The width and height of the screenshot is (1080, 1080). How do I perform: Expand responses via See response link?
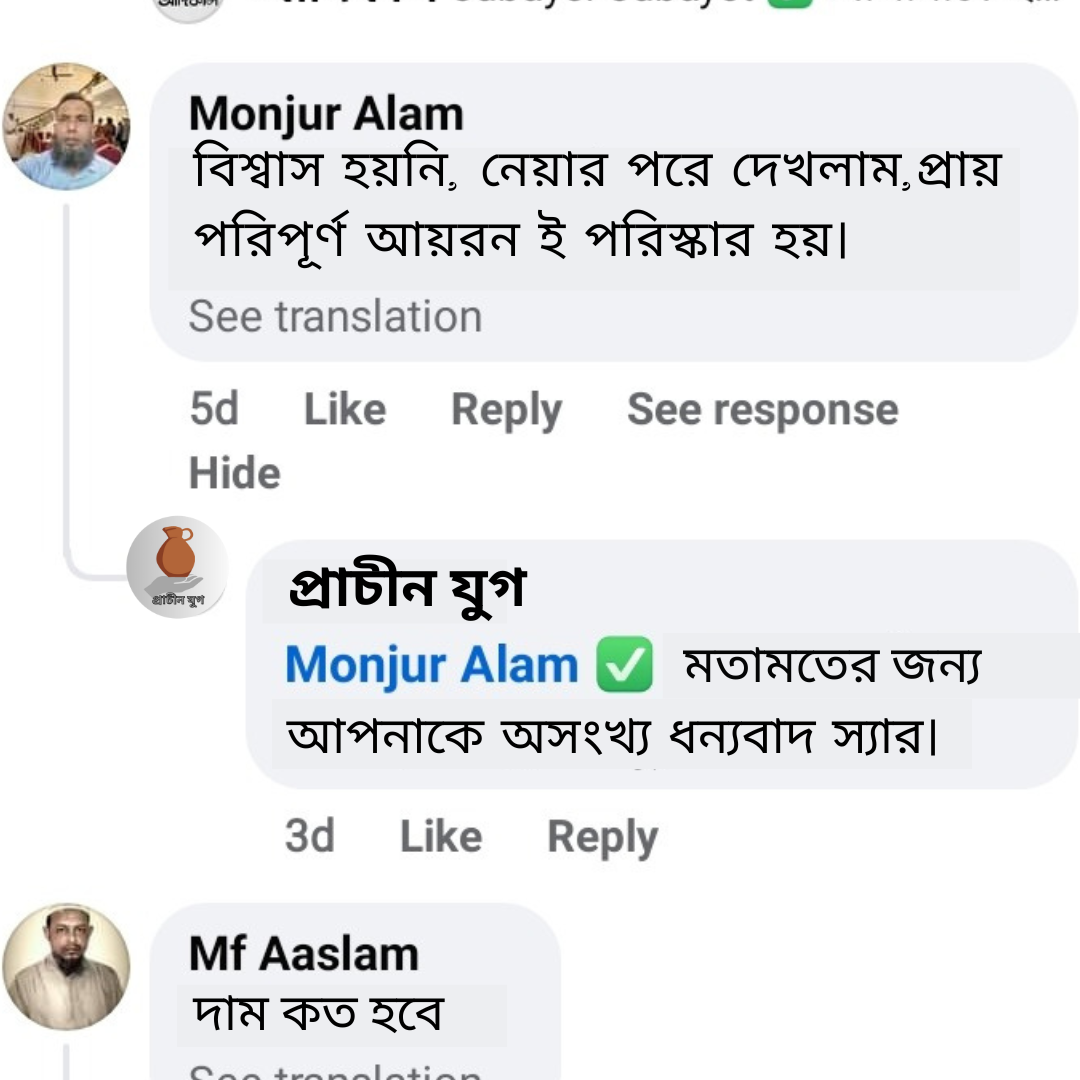click(x=763, y=408)
